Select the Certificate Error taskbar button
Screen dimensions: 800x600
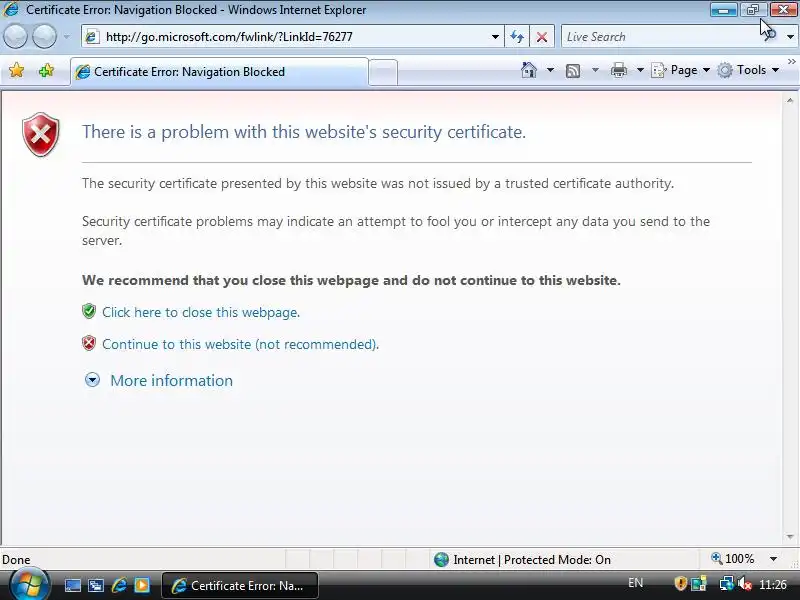tap(240, 585)
